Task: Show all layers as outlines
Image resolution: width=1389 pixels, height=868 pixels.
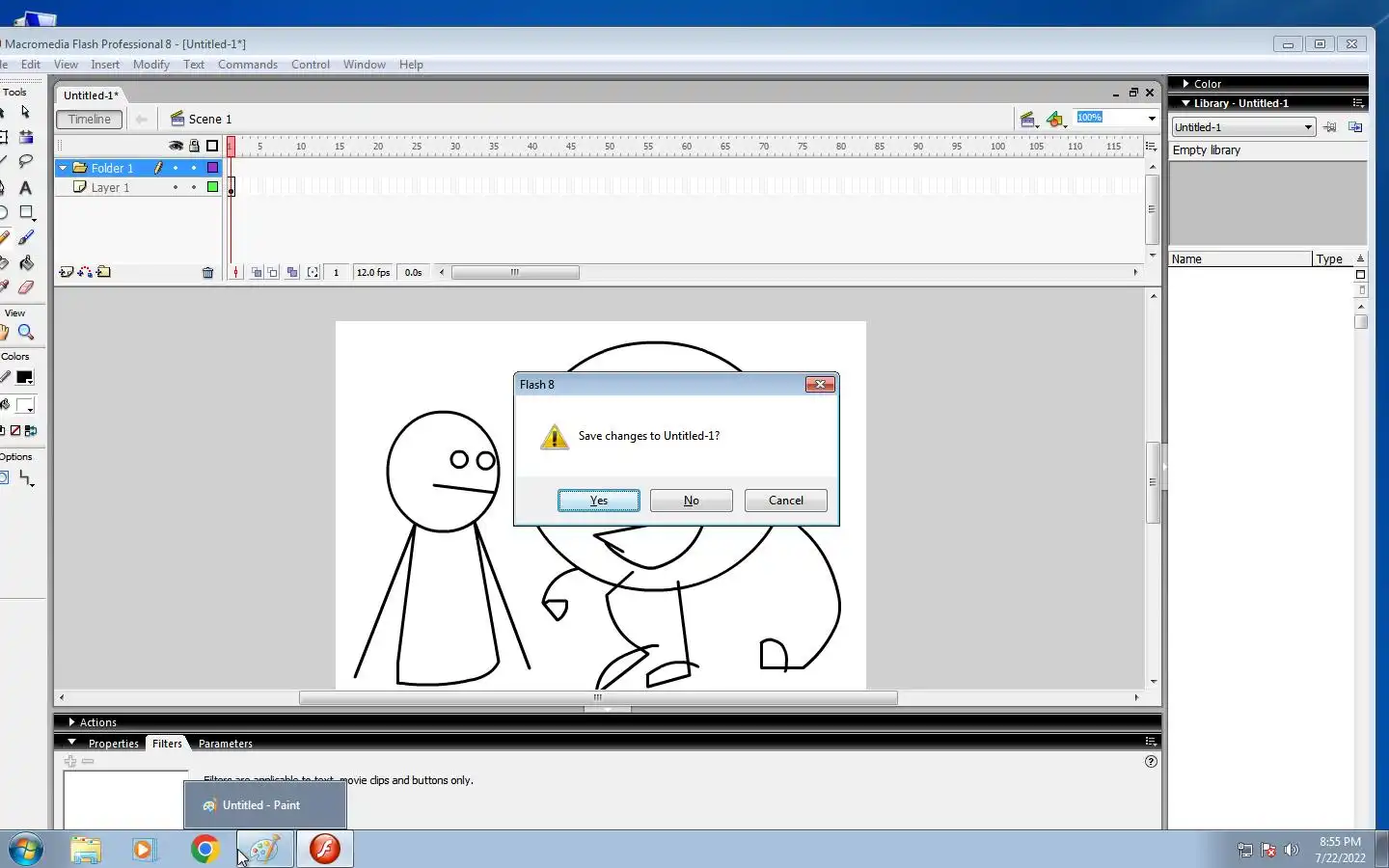Action: point(212,146)
